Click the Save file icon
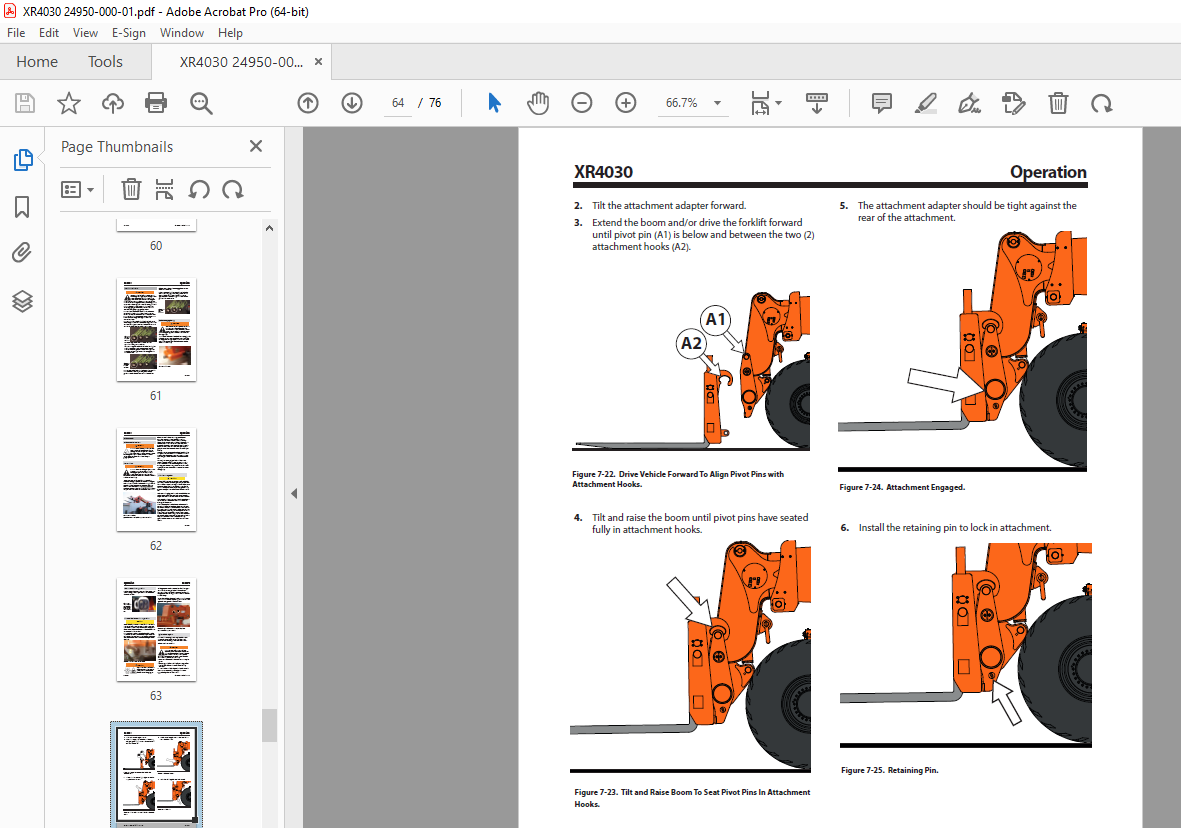 25,103
